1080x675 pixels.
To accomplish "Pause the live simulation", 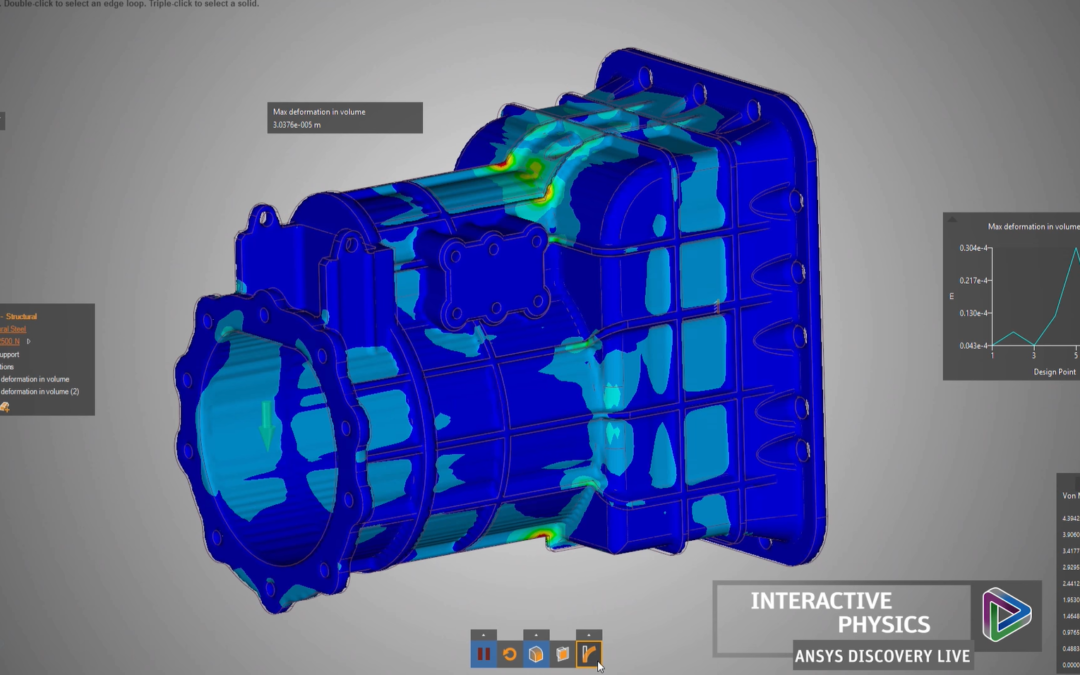I will click(x=484, y=654).
